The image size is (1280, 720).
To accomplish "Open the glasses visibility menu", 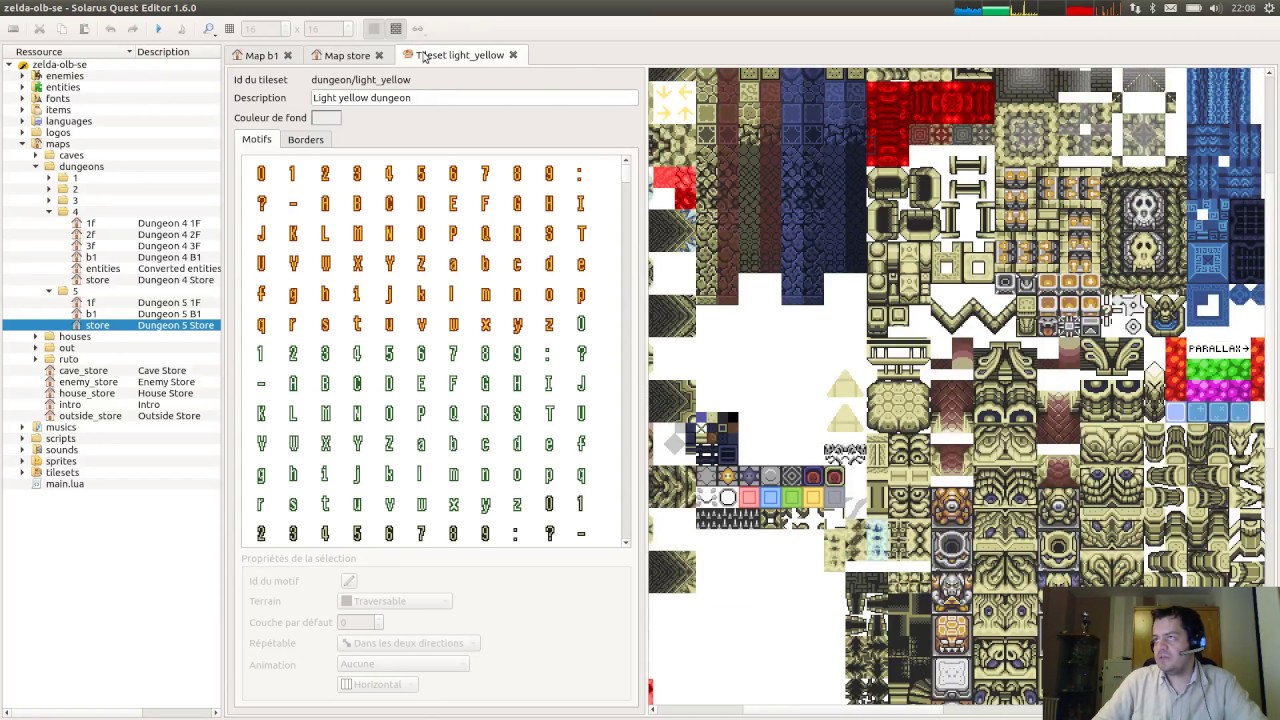I will [417, 29].
